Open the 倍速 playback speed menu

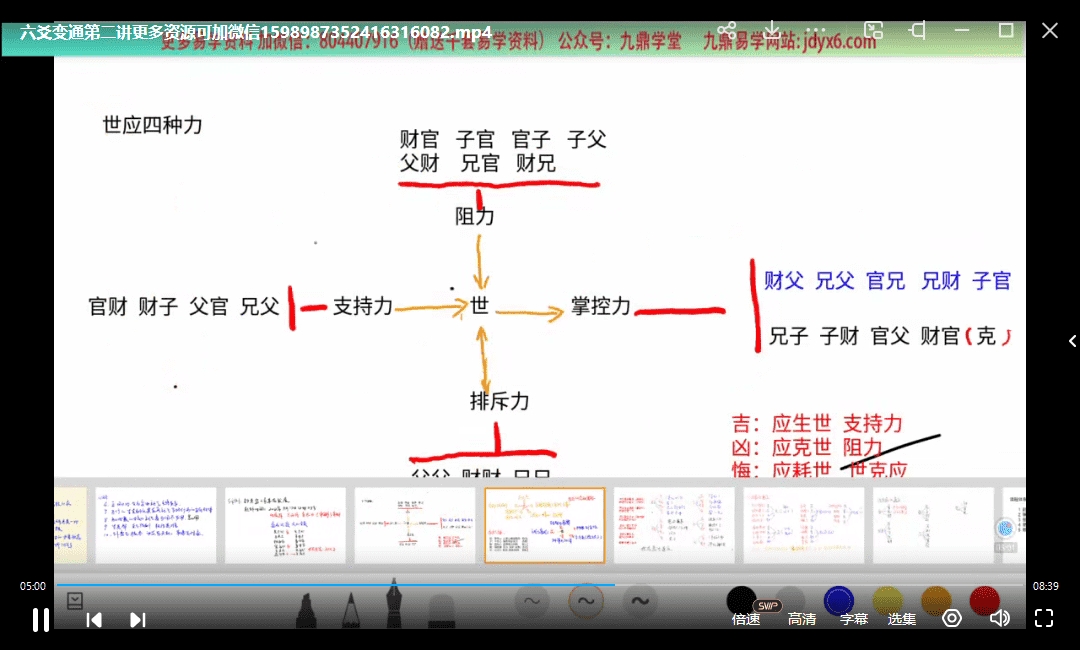tap(746, 619)
